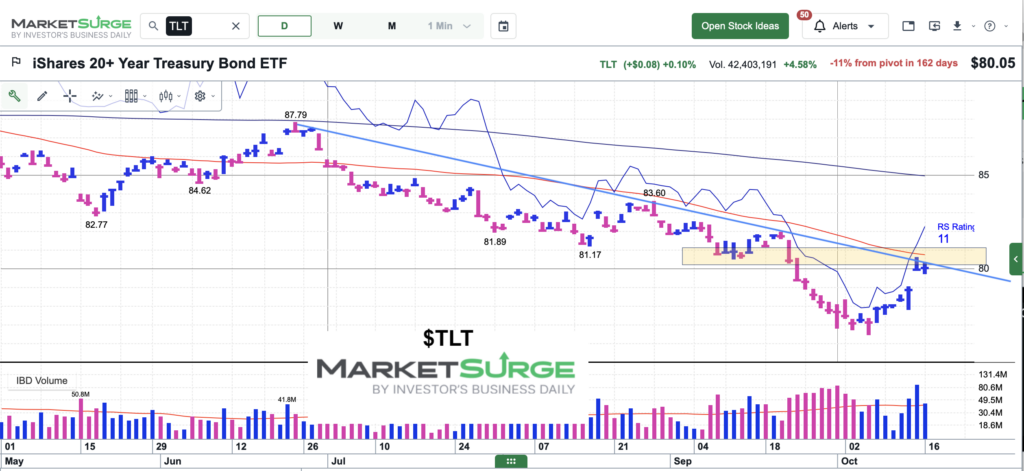
Task: Click the Open Stock Ideas button
Action: click(740, 26)
